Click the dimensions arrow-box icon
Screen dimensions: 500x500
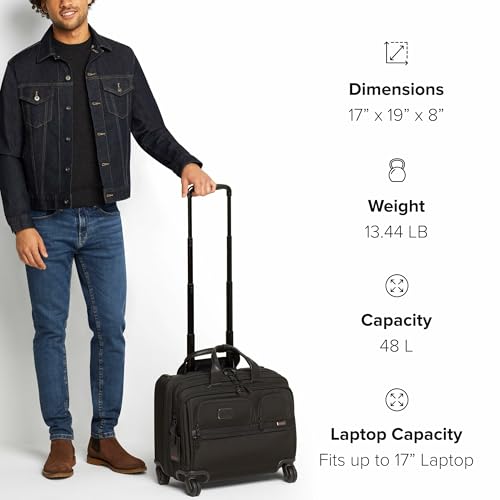point(396,53)
